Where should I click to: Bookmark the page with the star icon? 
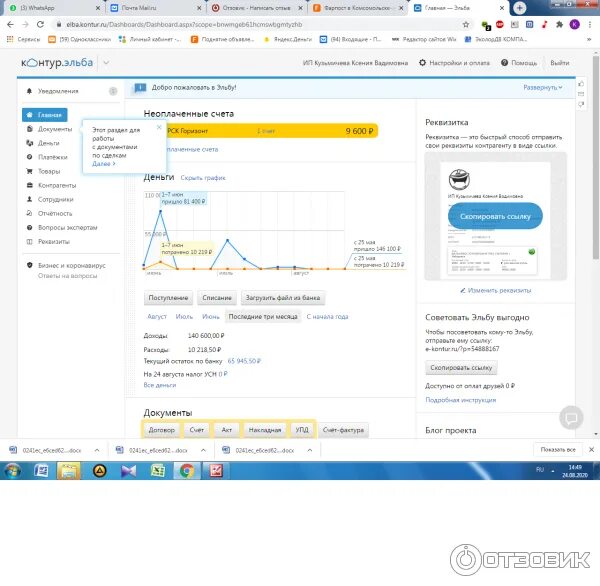tap(466, 24)
